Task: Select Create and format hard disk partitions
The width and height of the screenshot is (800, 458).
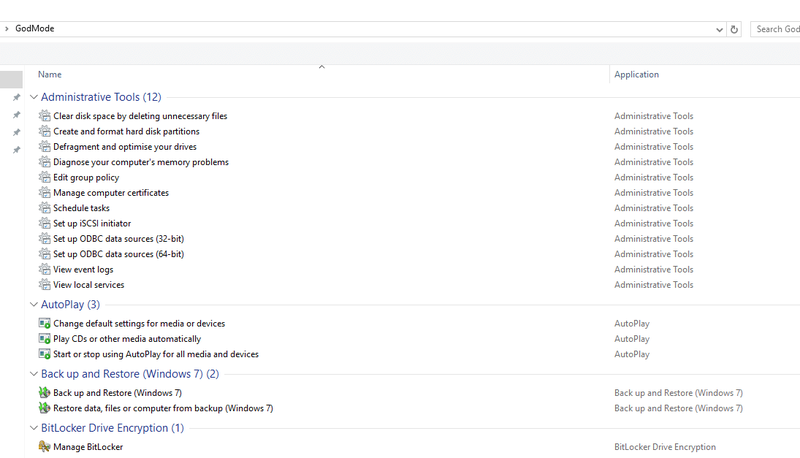Action: point(127,131)
